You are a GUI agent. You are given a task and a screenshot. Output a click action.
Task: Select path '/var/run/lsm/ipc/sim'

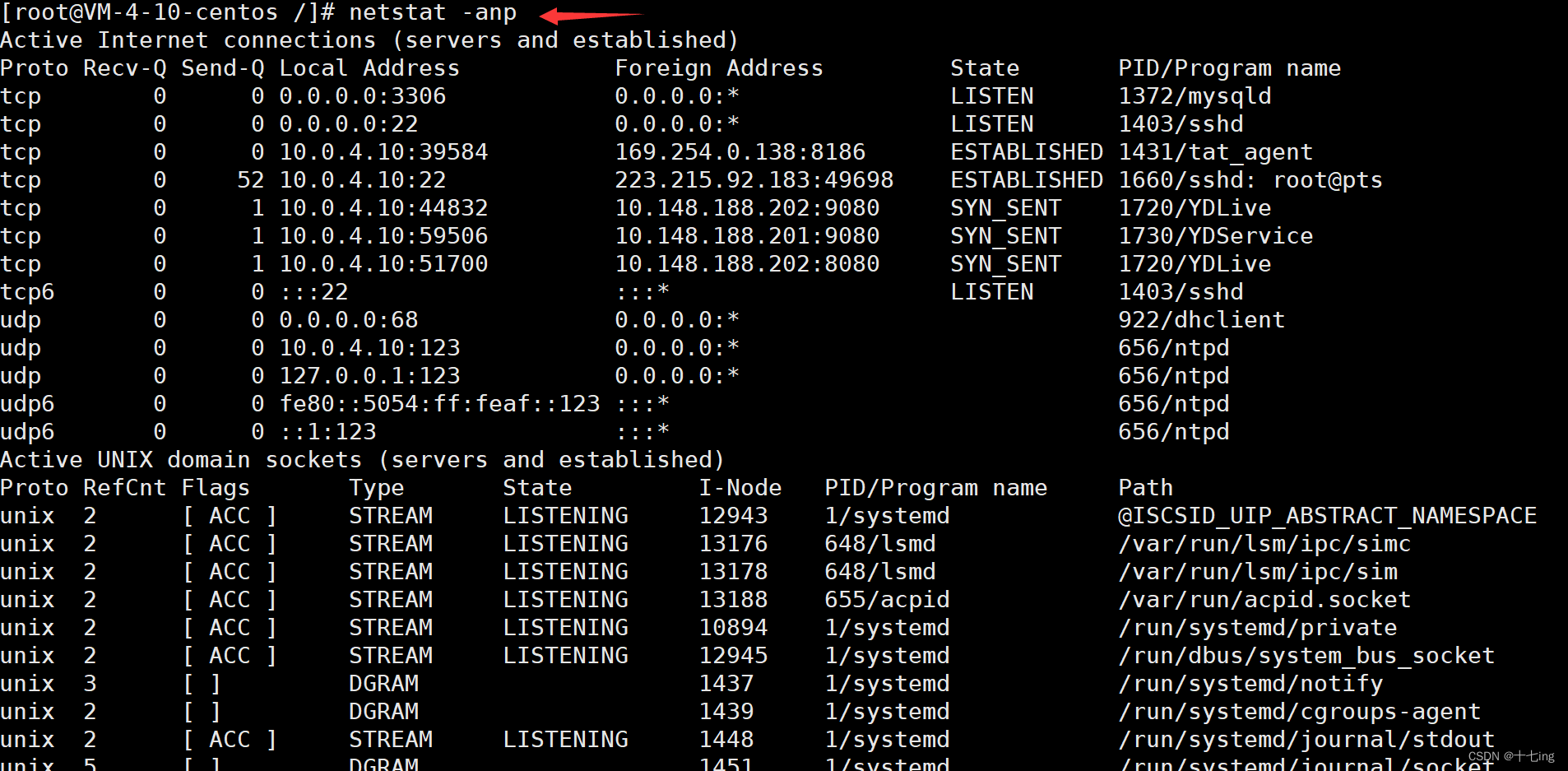1258,572
